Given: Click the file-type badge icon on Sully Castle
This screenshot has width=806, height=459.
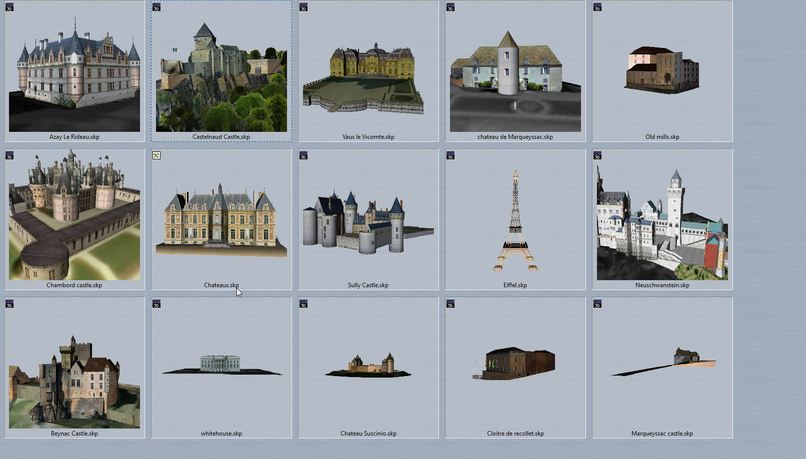Looking at the screenshot, I should 303,155.
